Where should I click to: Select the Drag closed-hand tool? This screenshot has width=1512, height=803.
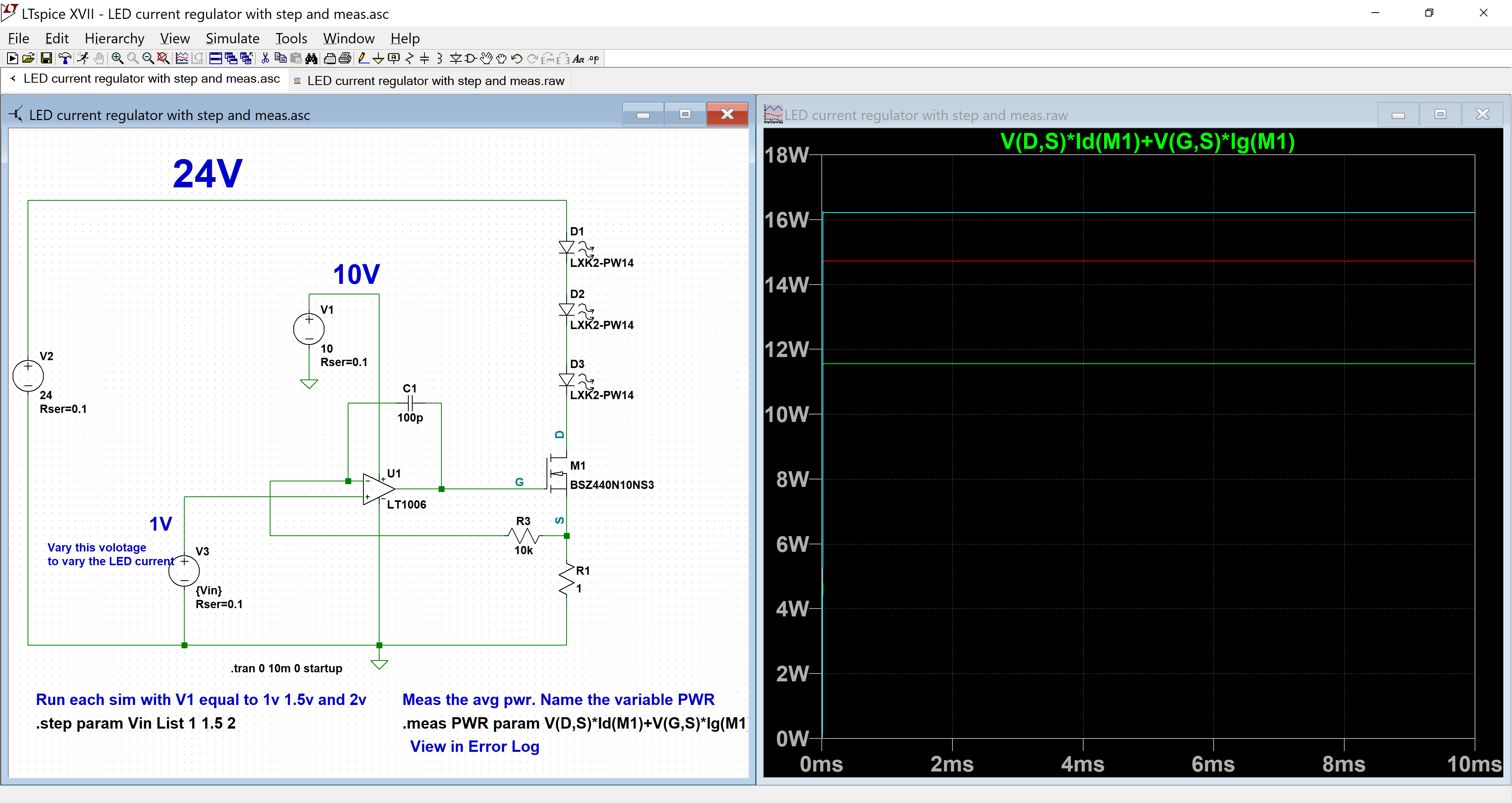(x=501, y=59)
